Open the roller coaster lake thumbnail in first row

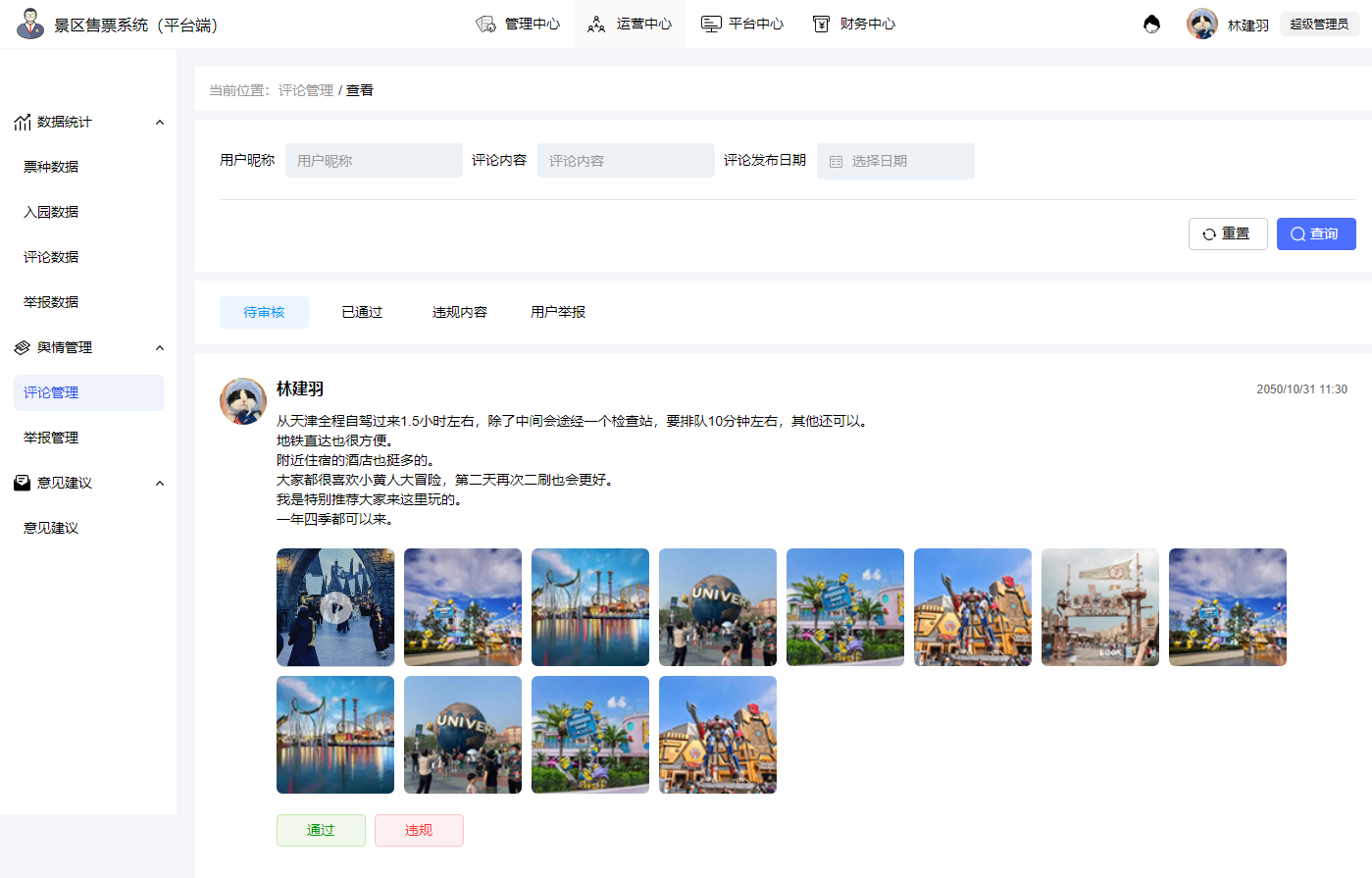pos(590,607)
